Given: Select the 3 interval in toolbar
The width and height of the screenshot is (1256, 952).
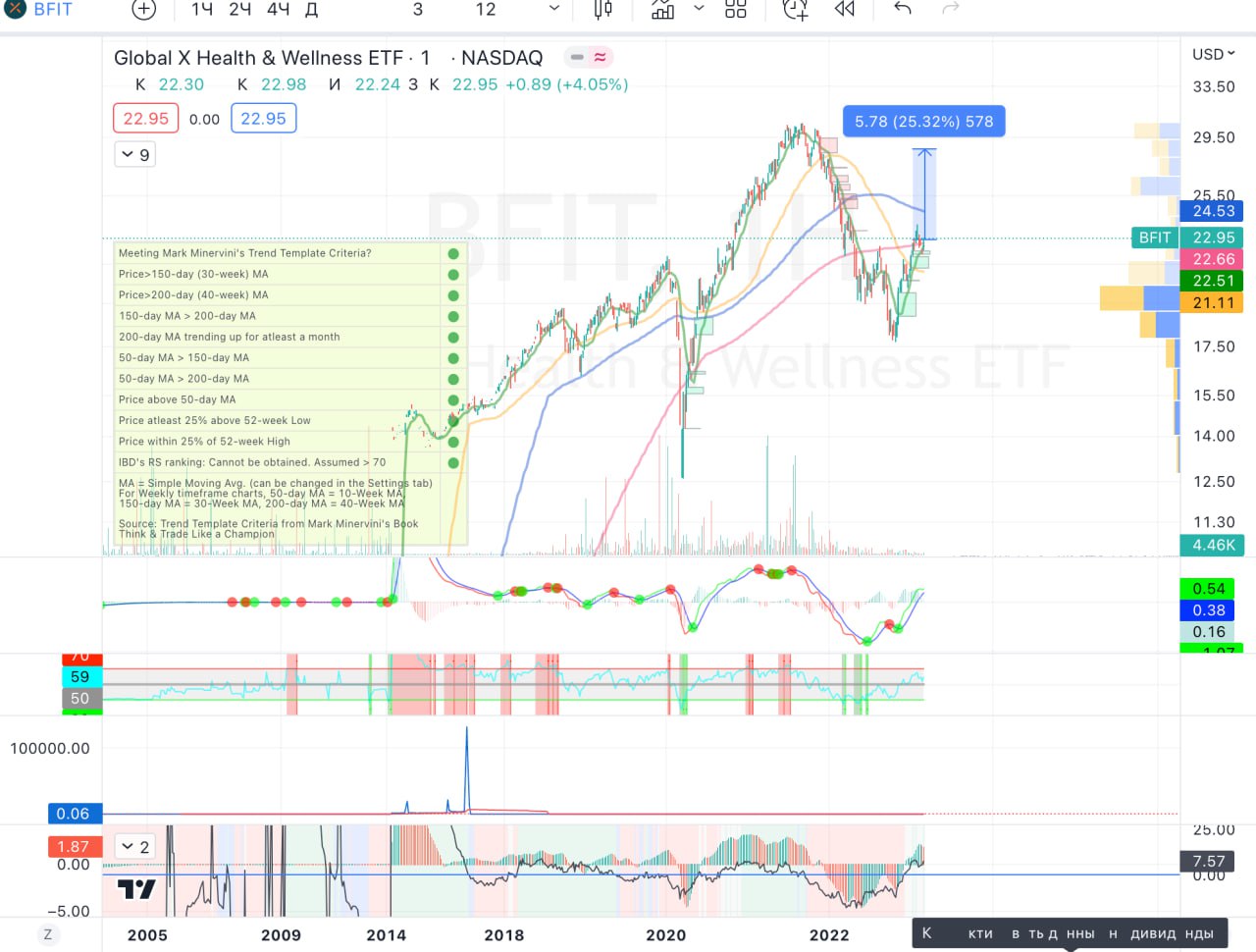Looking at the screenshot, I should pos(418,10).
